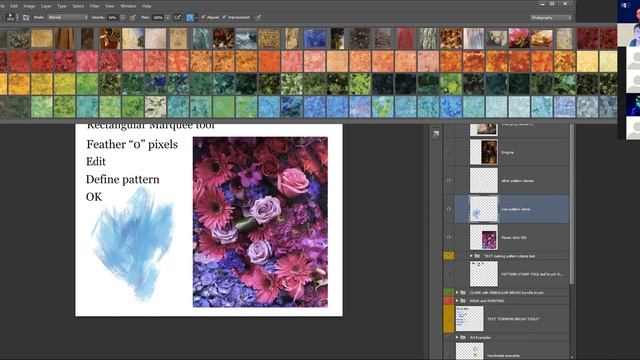Select the Enigma layer thumbnail
This screenshot has height=360, width=640.
(x=484, y=152)
